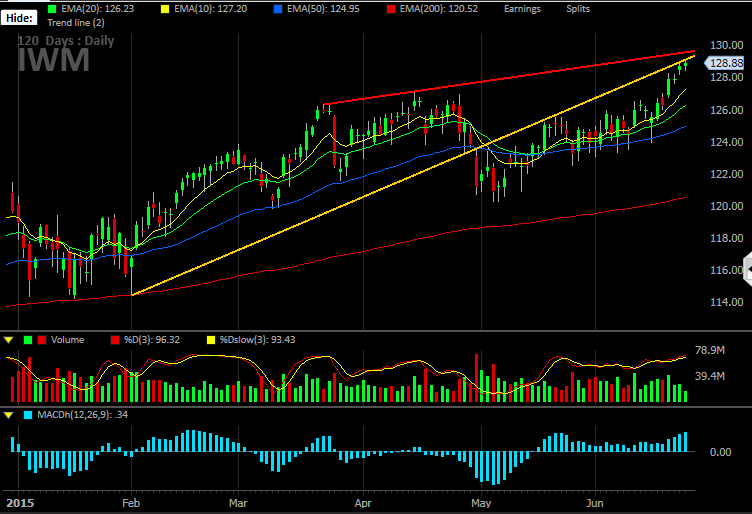Click the 114.00 price axis label

727,302
